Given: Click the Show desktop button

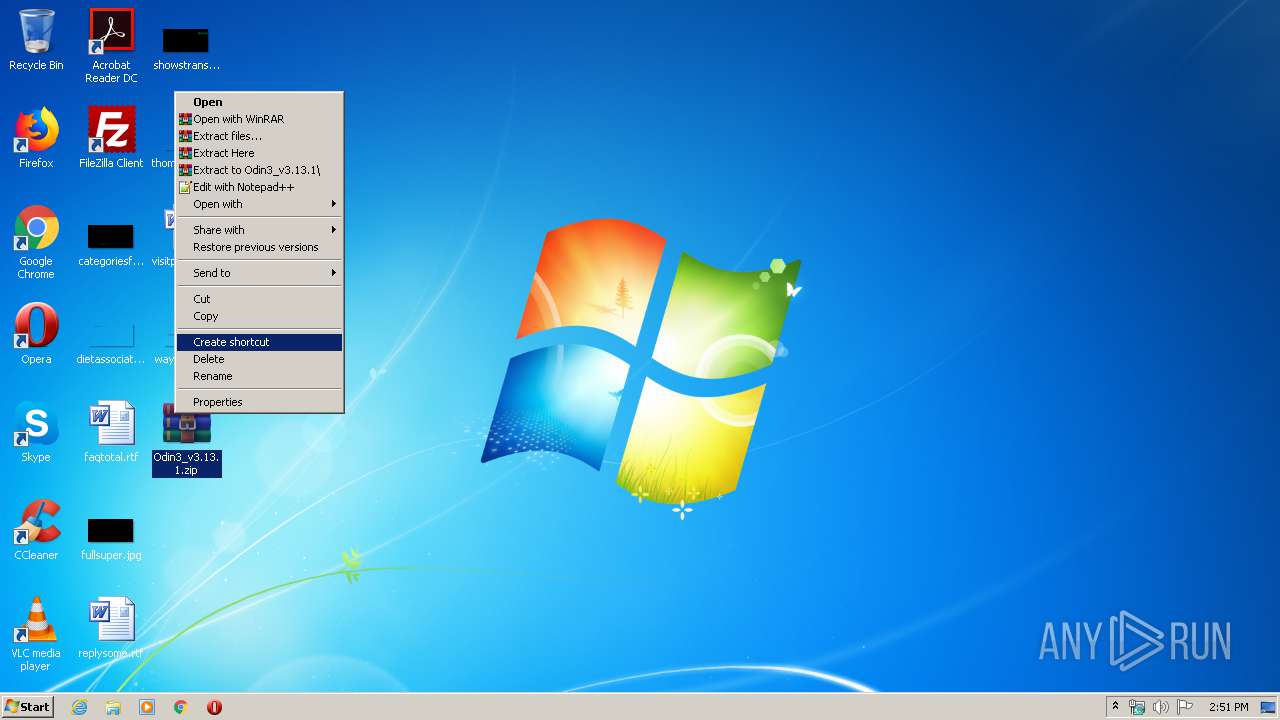Looking at the screenshot, I should coord(1268,707).
